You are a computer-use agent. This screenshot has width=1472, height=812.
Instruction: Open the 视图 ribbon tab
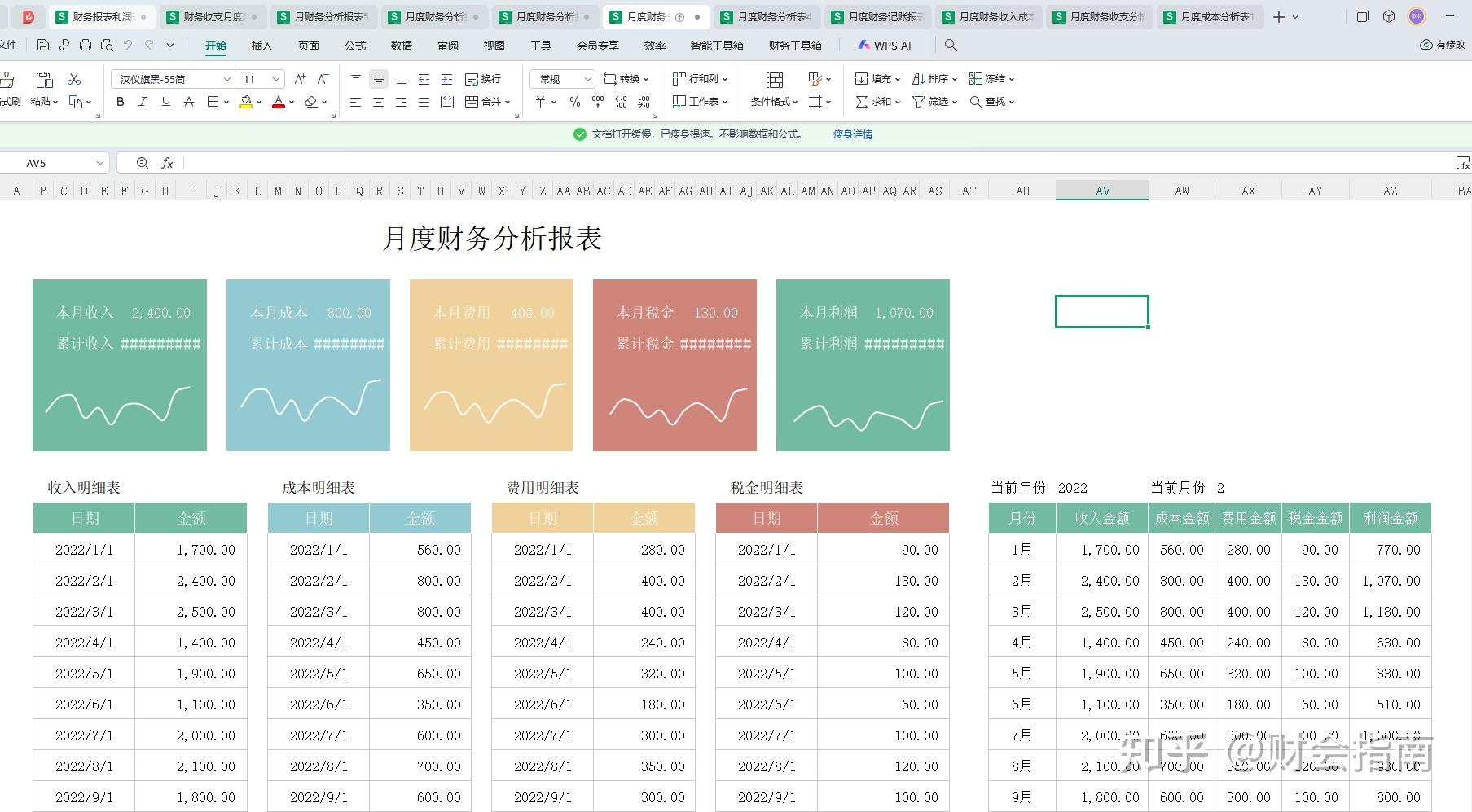click(494, 46)
